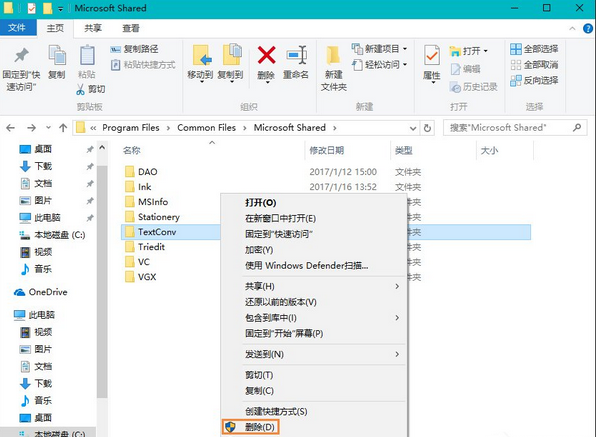Click the Properties (属性) checkmark icon
Image resolution: width=597 pixels, height=437 pixels.
[x=432, y=56]
